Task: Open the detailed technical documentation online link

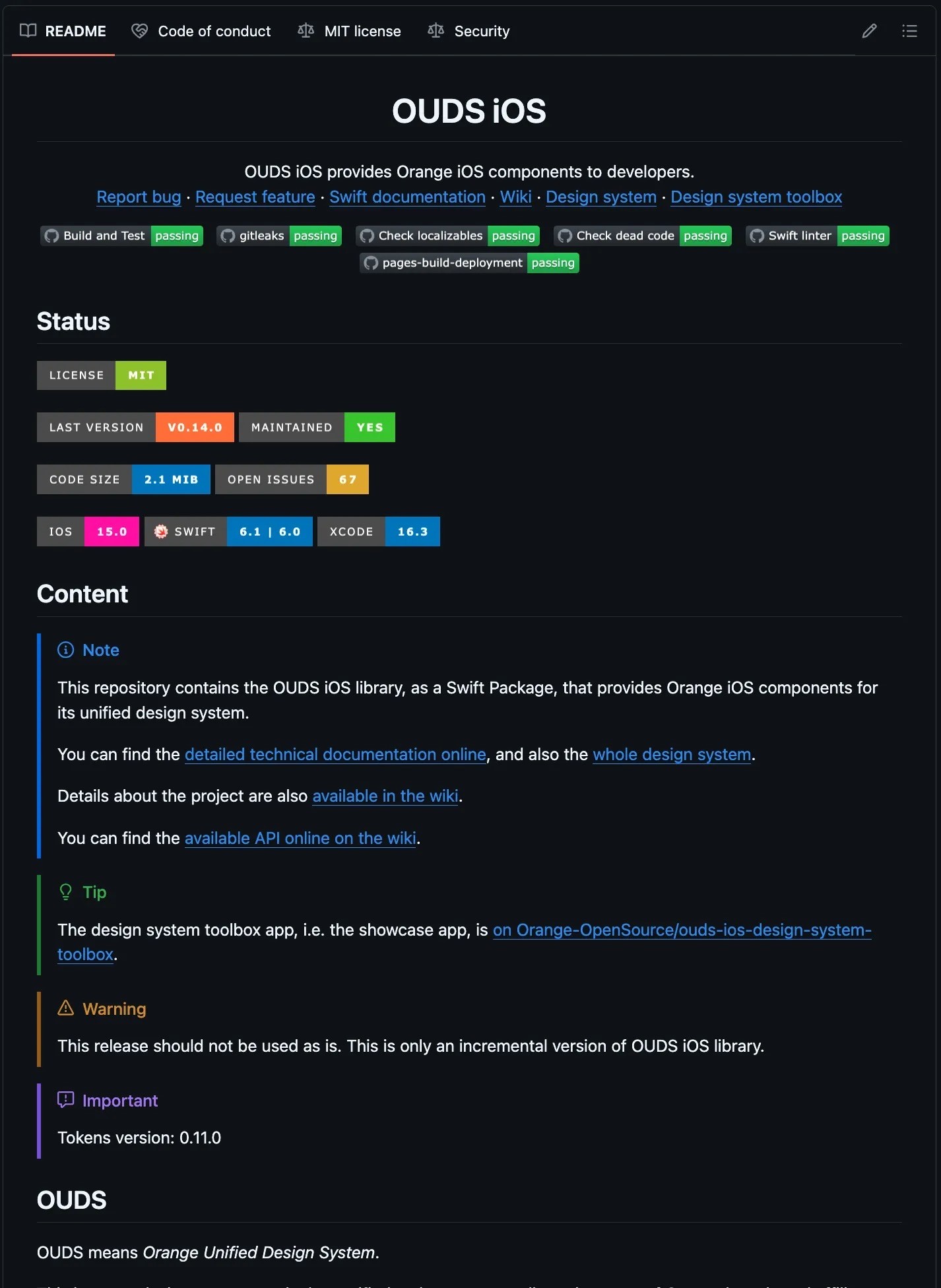Action: (x=335, y=754)
